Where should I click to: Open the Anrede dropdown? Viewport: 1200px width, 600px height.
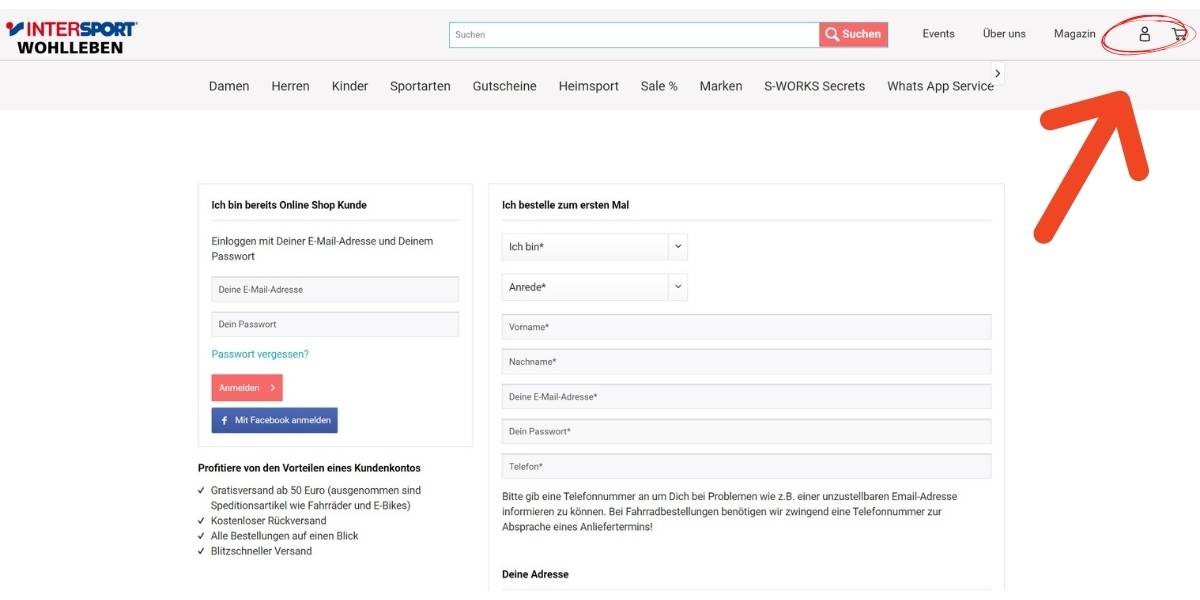pyautogui.click(x=594, y=288)
